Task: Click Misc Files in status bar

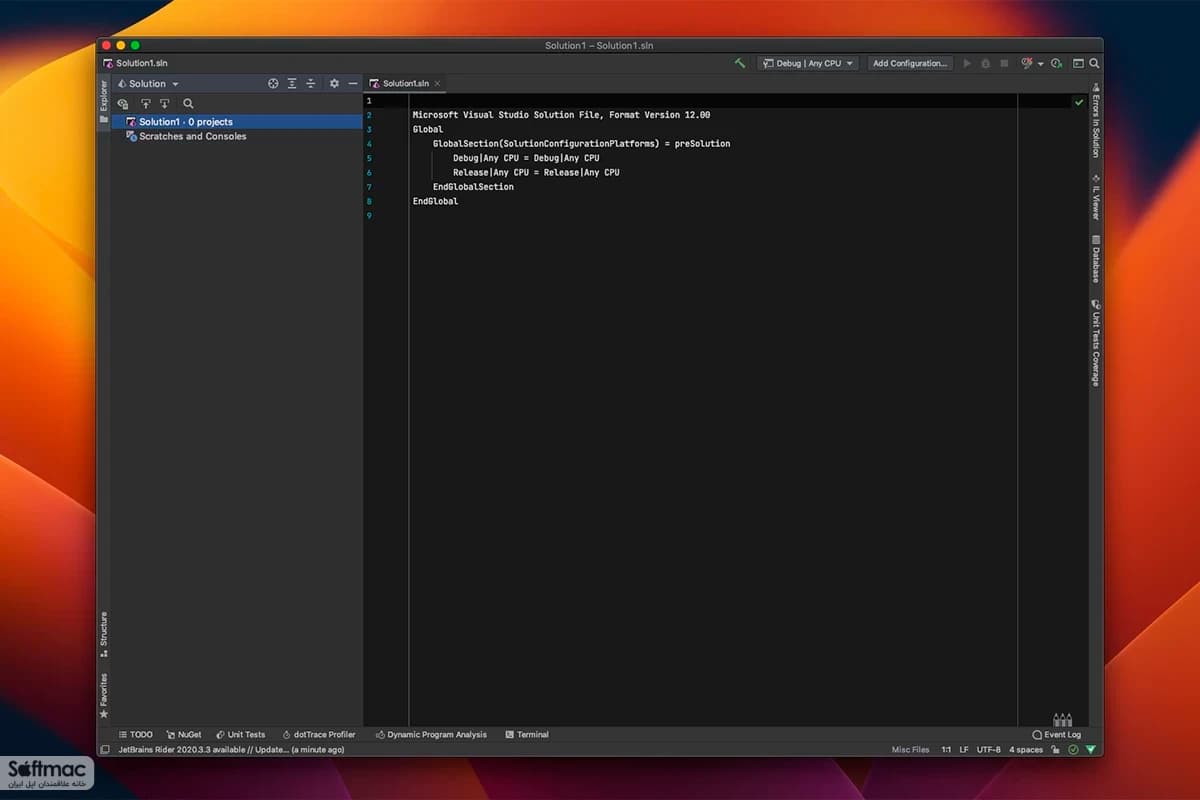Action: pos(910,750)
